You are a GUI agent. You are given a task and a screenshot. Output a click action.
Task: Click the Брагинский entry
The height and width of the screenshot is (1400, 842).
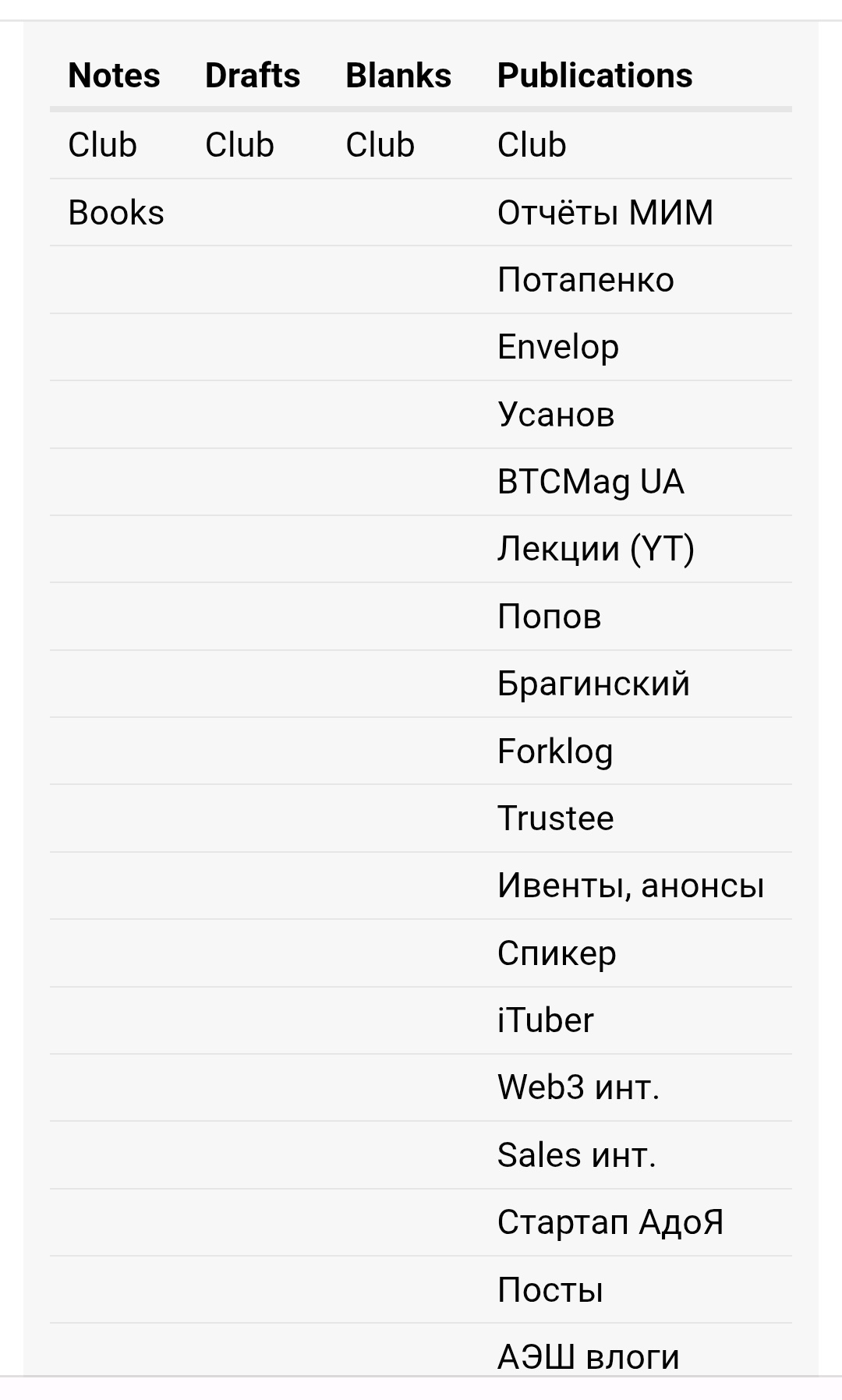[x=593, y=684]
